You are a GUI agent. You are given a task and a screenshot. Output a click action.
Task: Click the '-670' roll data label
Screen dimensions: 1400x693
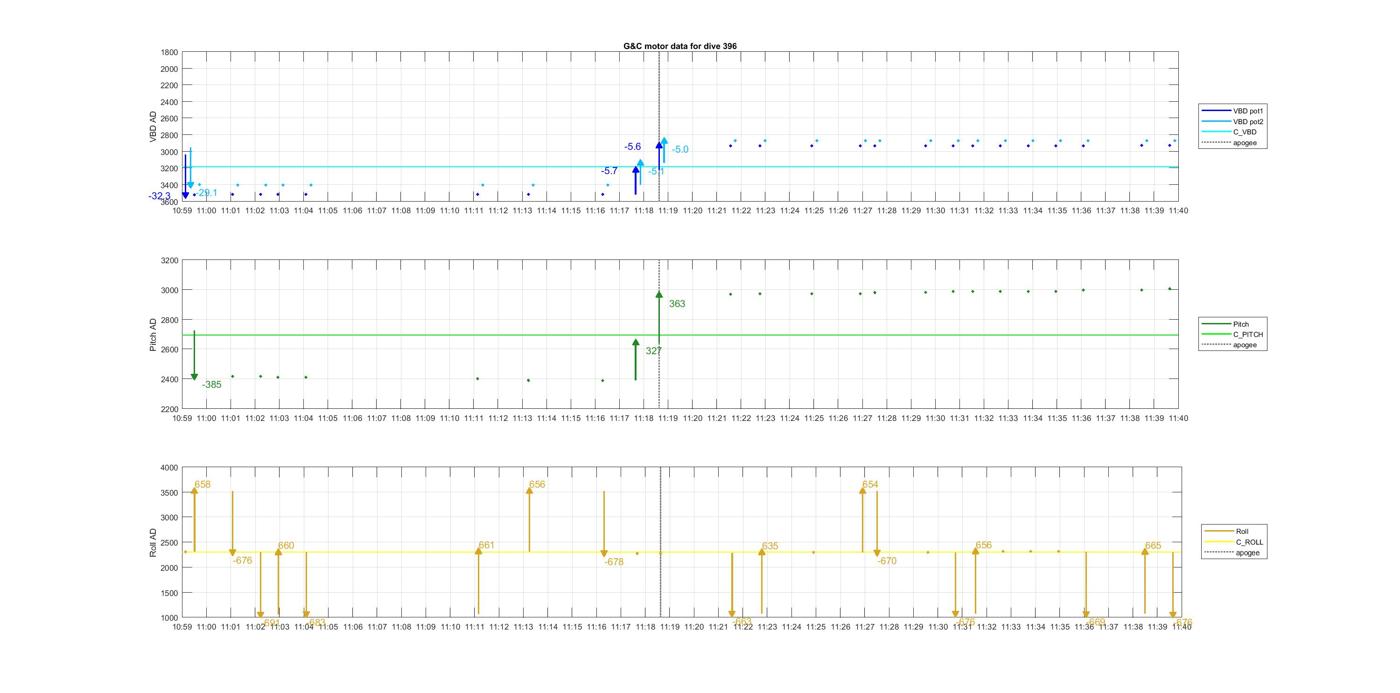(x=887, y=561)
